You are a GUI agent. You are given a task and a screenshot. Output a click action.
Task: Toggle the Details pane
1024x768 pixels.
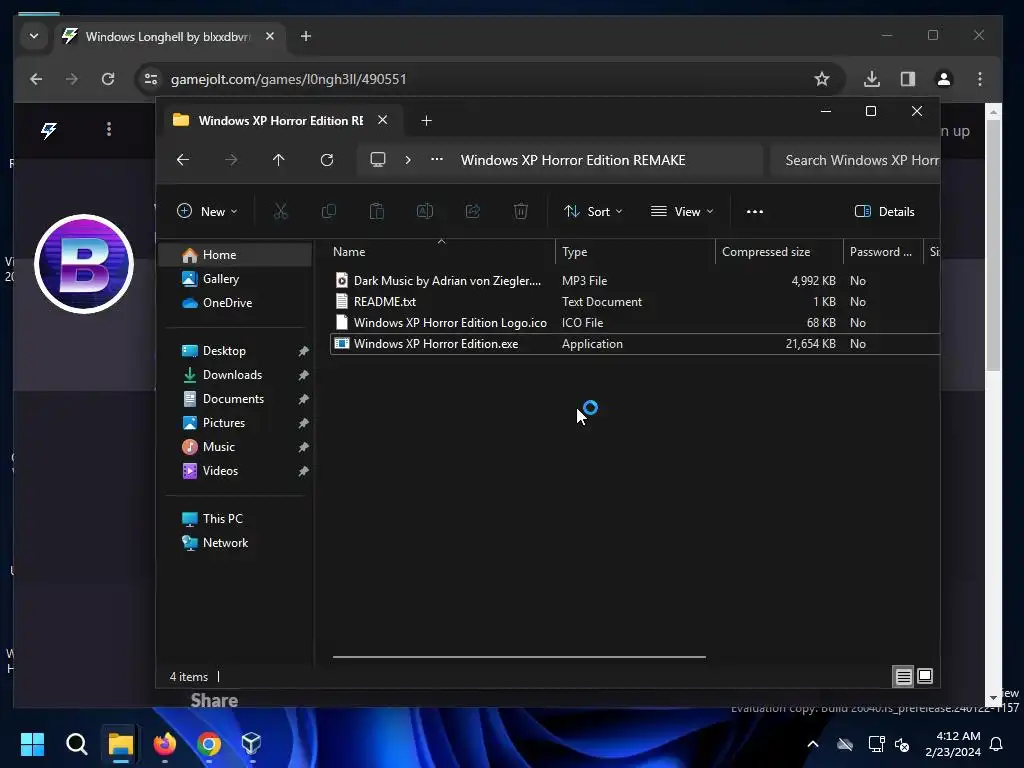pos(884,212)
